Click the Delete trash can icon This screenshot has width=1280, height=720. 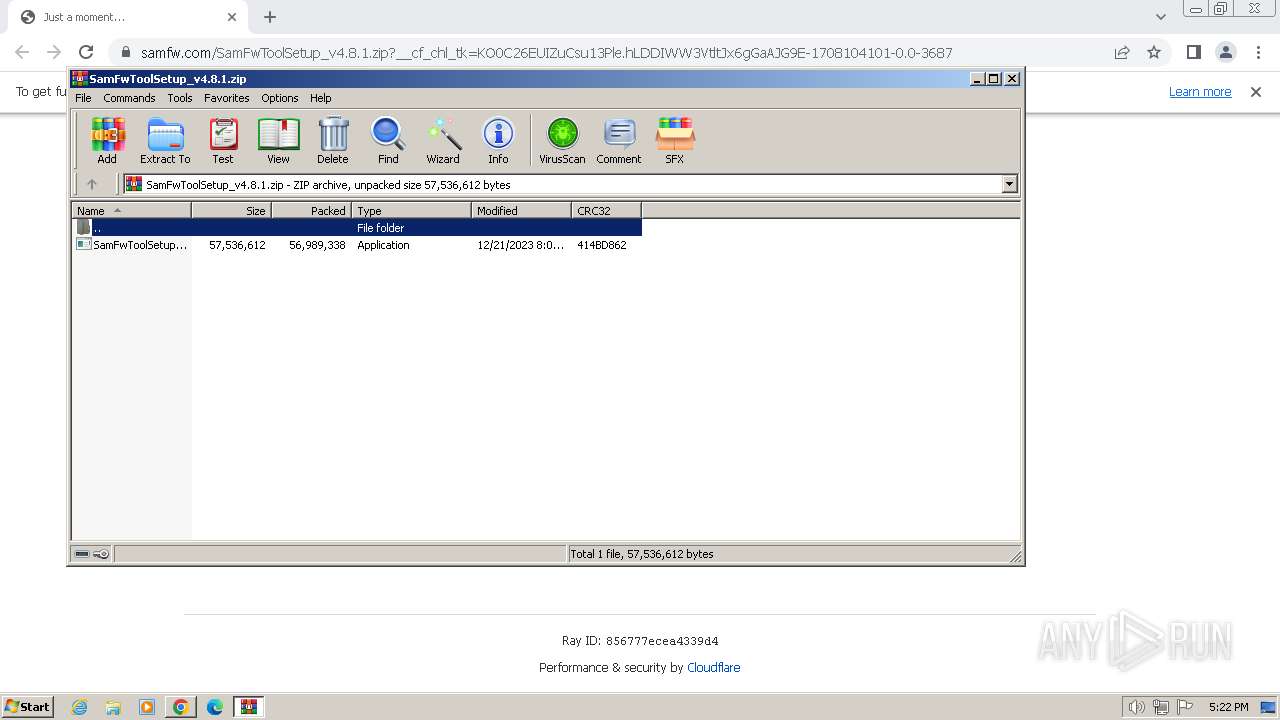click(x=333, y=141)
